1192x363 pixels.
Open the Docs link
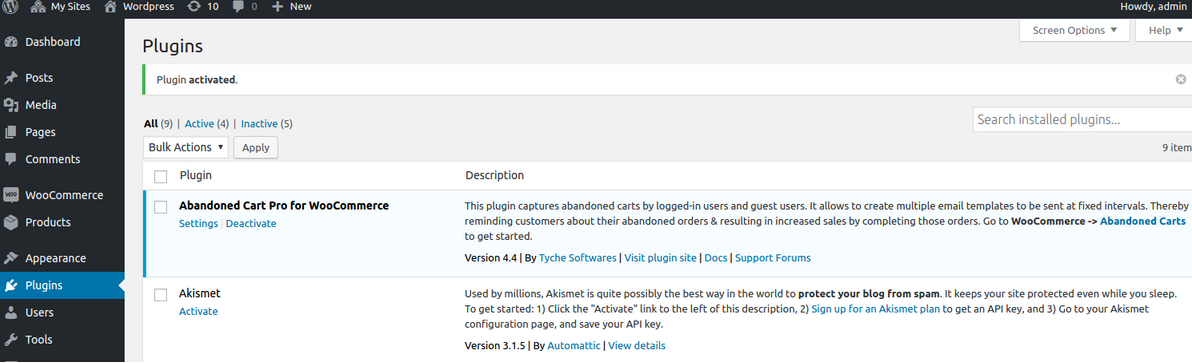click(715, 258)
